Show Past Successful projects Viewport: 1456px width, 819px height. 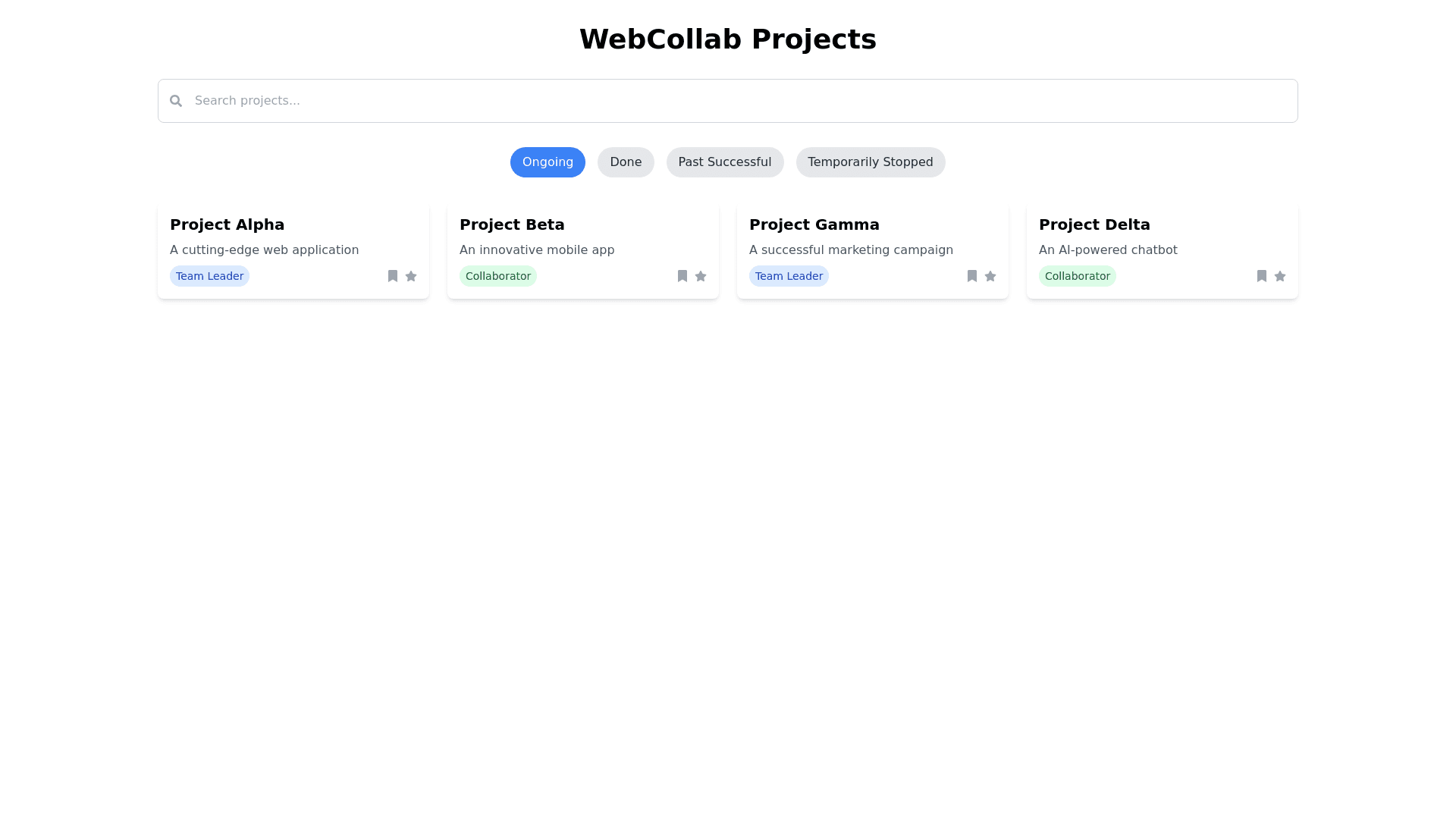coord(725,162)
